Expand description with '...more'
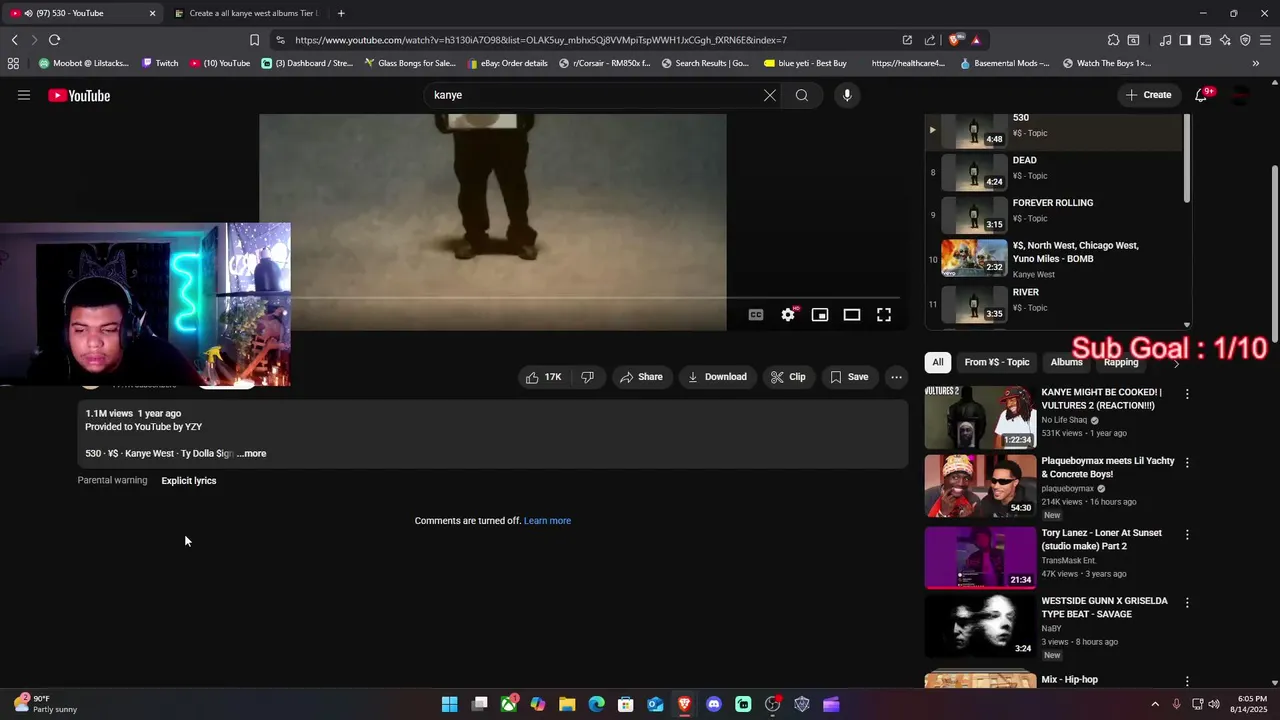 tap(252, 454)
